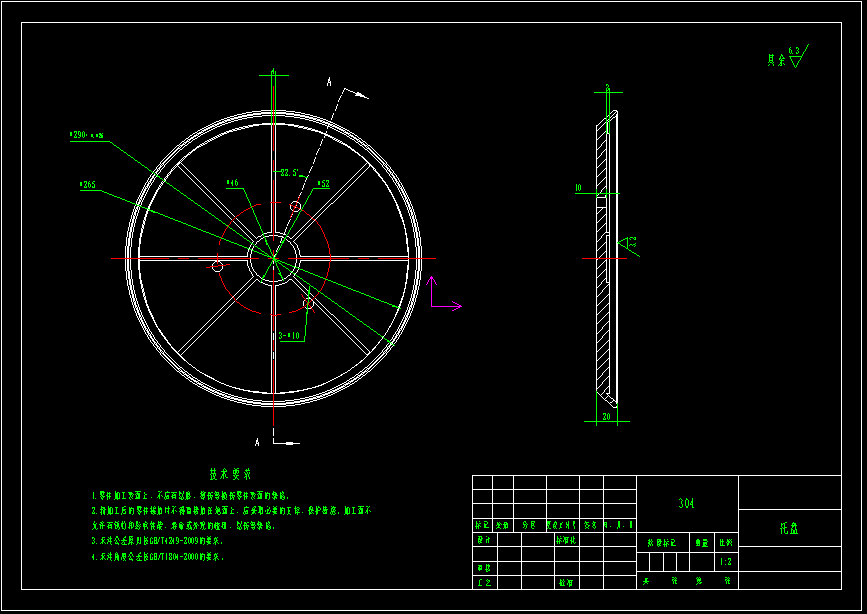The width and height of the screenshot is (867, 614).
Task: Click the 标准化 standardization cell
Action: pos(566,539)
